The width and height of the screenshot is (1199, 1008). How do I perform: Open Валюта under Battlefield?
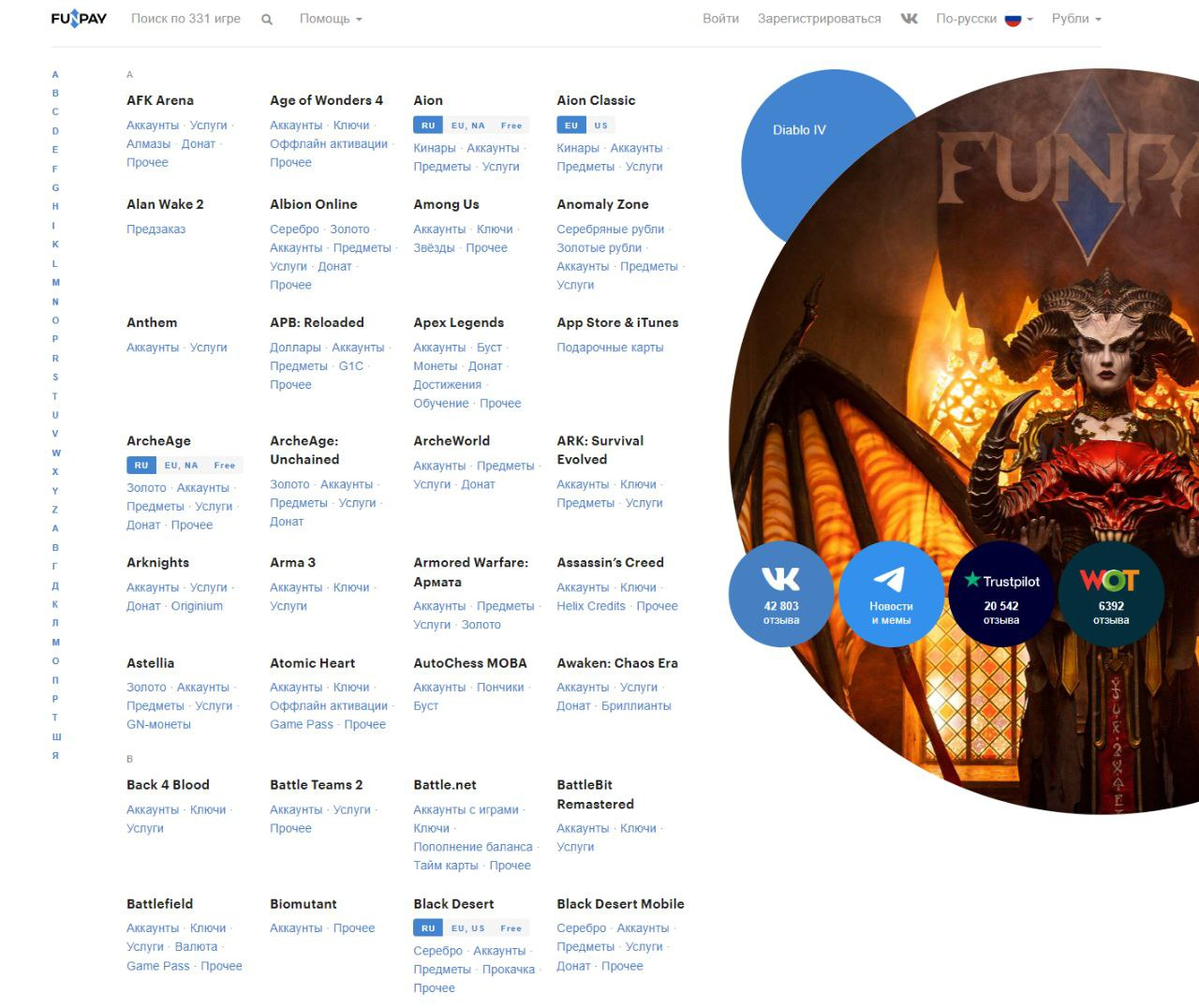196,946
